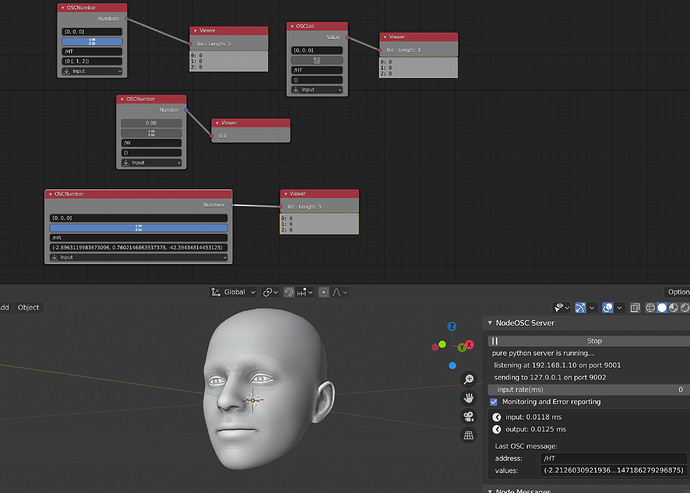The image size is (690, 493).
Task: Click the Numbers output socket of /HR node
Action: [232, 205]
